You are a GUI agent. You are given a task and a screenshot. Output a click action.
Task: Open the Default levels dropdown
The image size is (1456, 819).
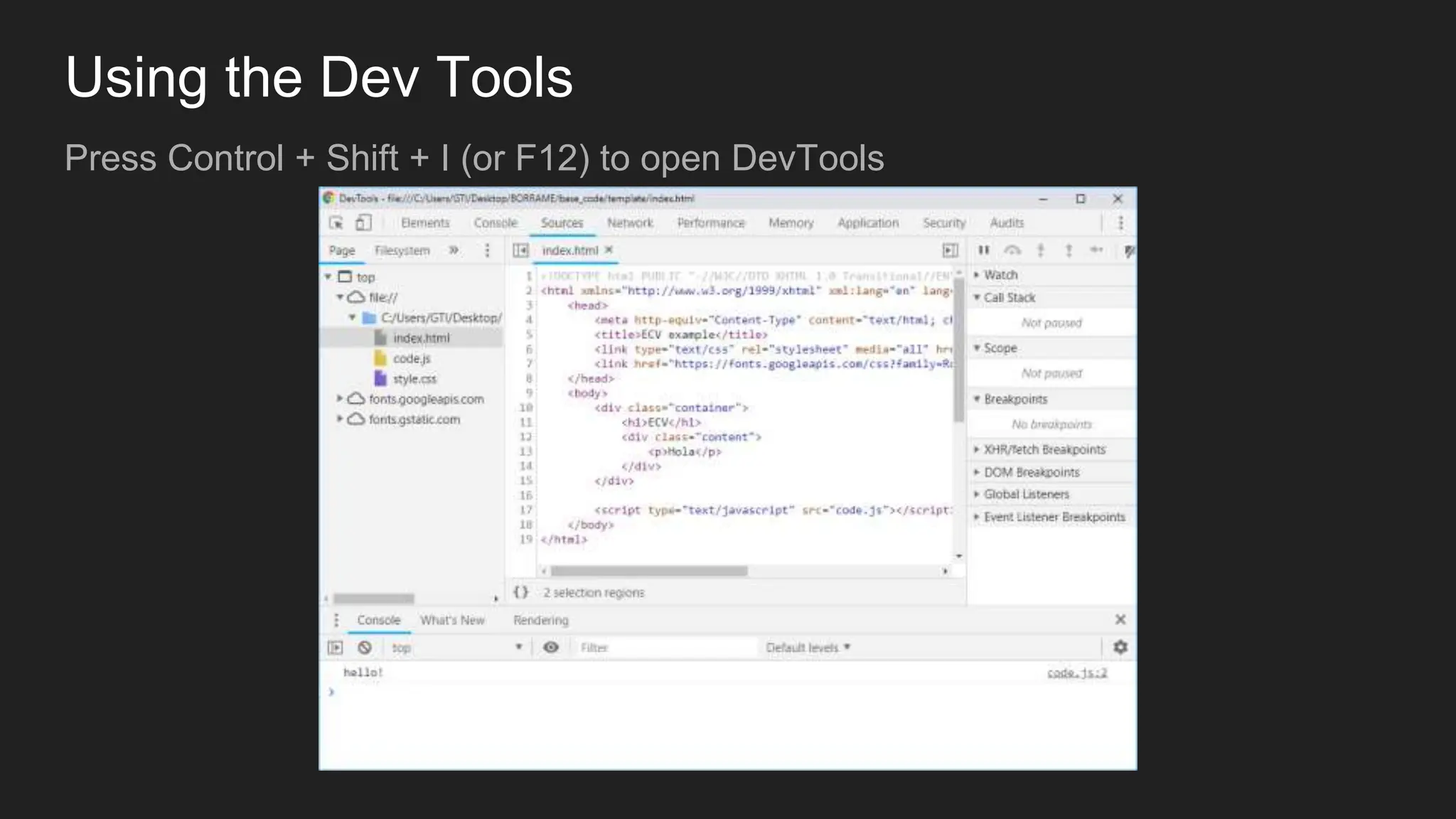(808, 648)
